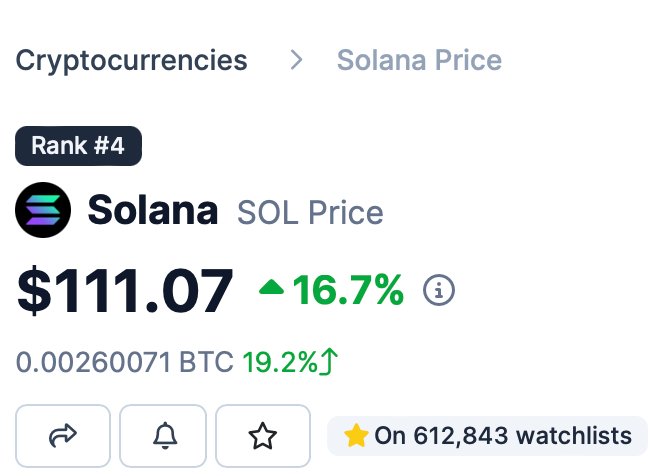This screenshot has height=476, width=650.
Task: Click the On 612,843 watchlists text
Action: (503, 436)
